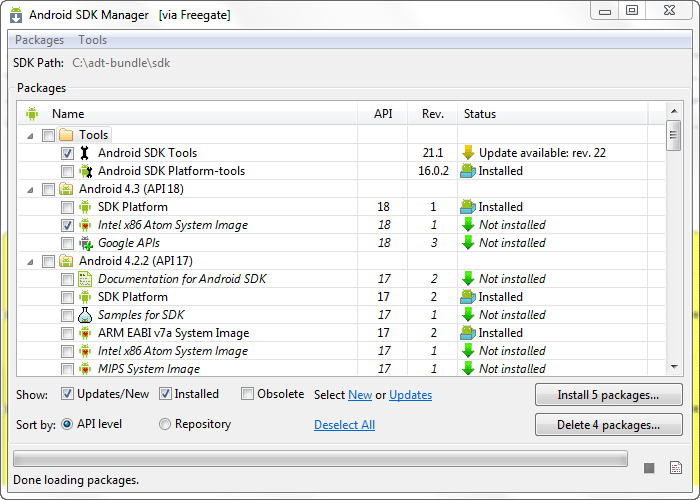Click the 'Done loading packages.' status message
700x500 pixels.
point(76,480)
